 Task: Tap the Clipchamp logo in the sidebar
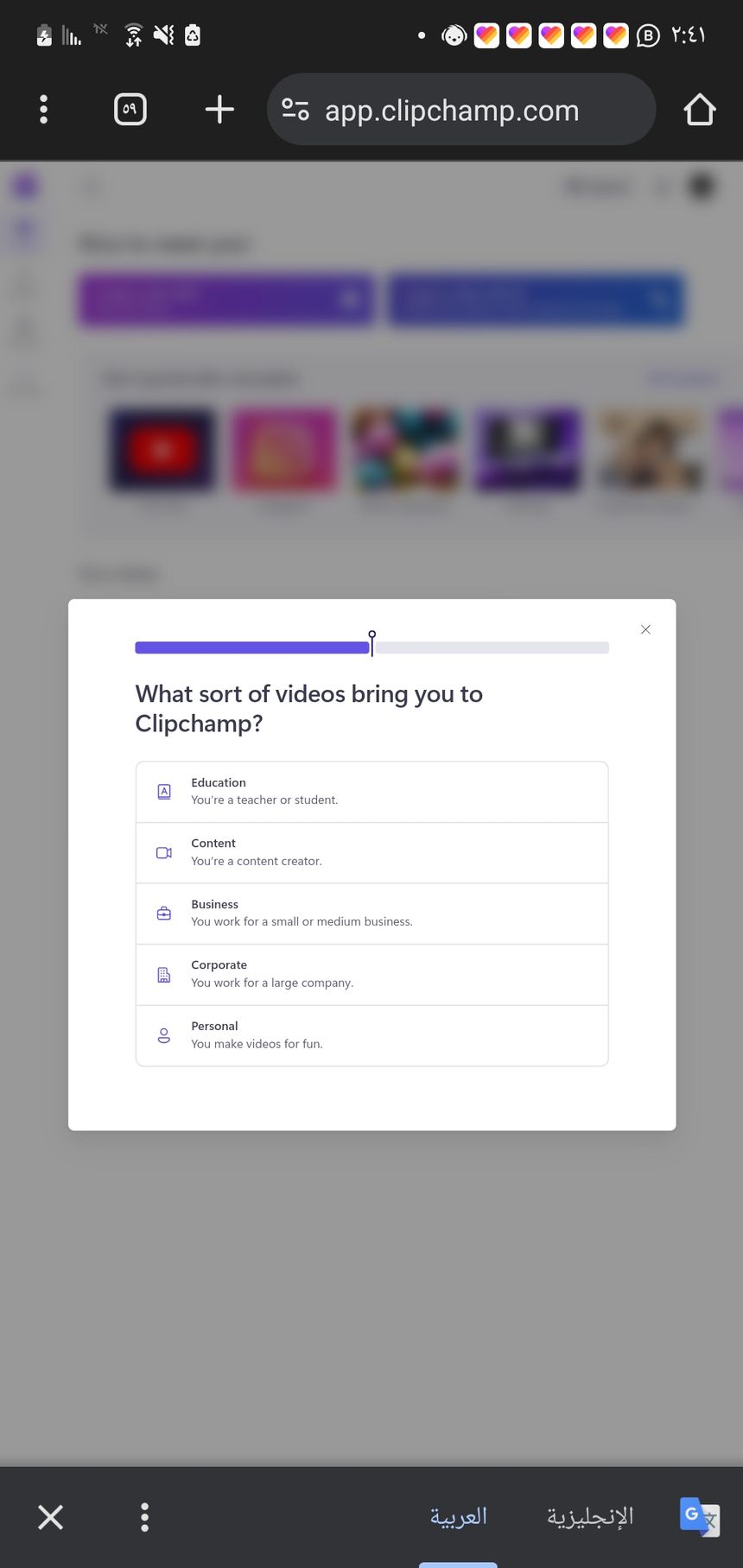pyautogui.click(x=26, y=185)
